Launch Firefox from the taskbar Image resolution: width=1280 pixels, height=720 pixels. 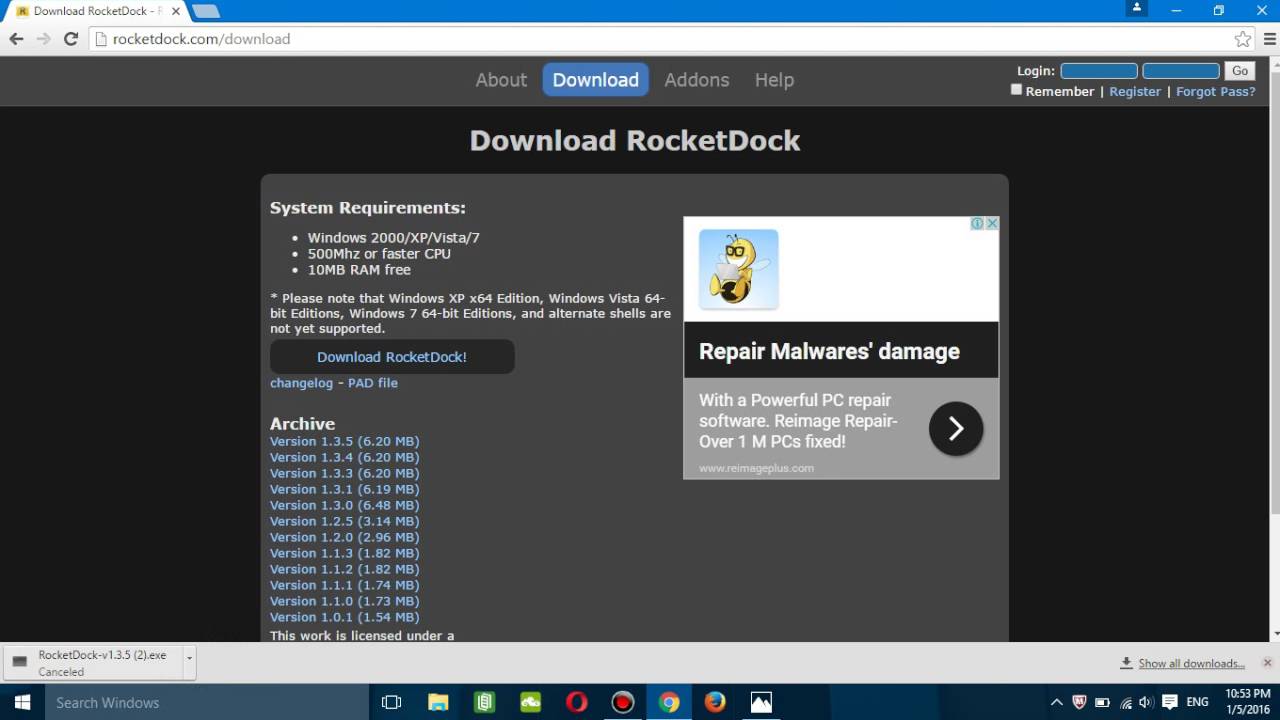tap(715, 702)
